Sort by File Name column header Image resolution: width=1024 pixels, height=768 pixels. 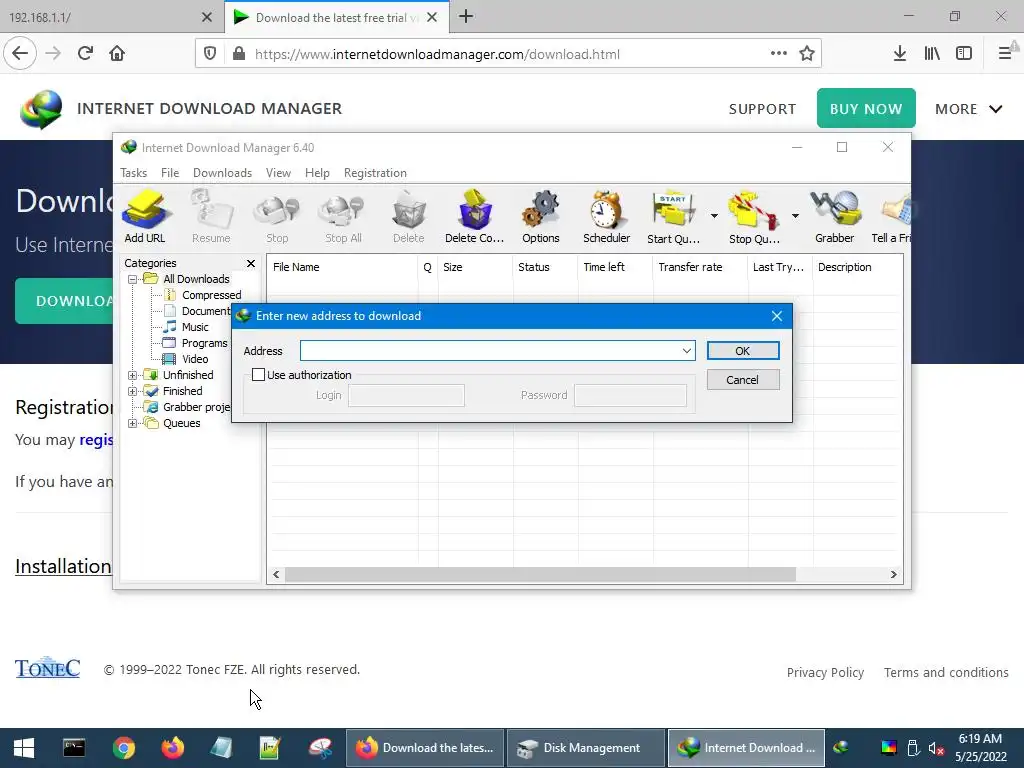click(x=343, y=267)
